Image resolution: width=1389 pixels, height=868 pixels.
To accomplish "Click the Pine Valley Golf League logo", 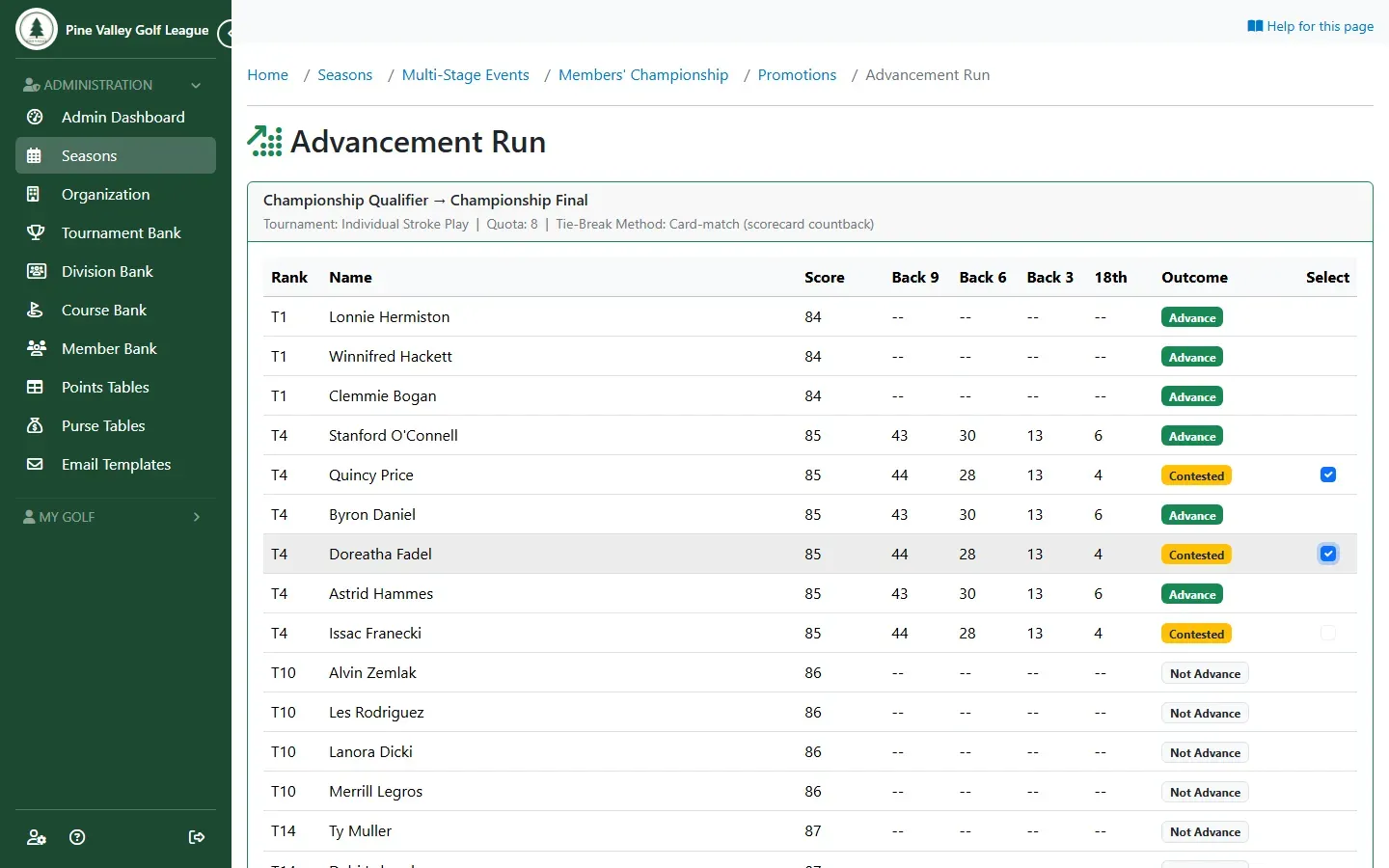I will 37,29.
